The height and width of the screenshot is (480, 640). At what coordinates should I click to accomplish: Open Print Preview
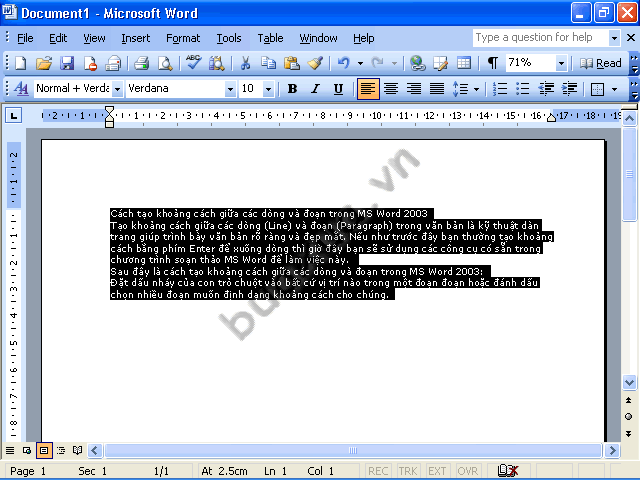point(165,63)
